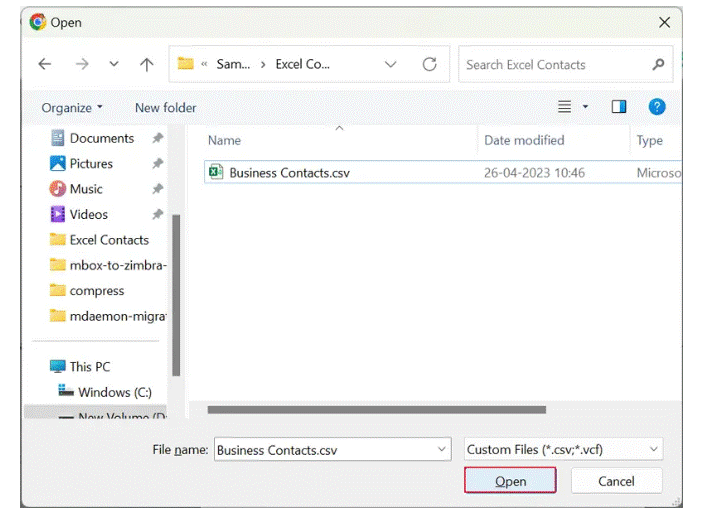Click the 26-04-2023 10:46 date cell

pos(534,173)
